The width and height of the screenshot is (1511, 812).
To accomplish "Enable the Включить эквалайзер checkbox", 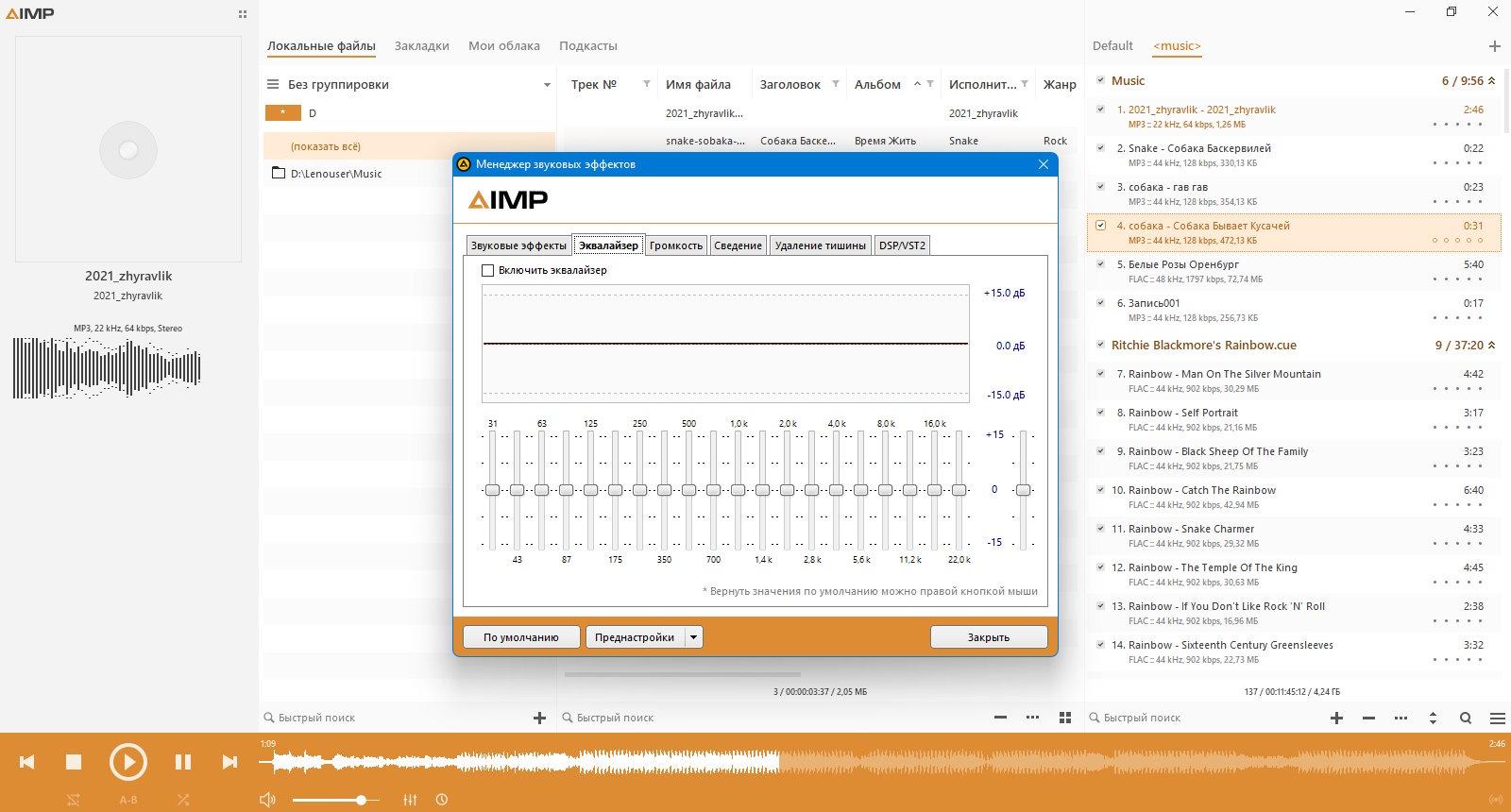I will coord(488,271).
